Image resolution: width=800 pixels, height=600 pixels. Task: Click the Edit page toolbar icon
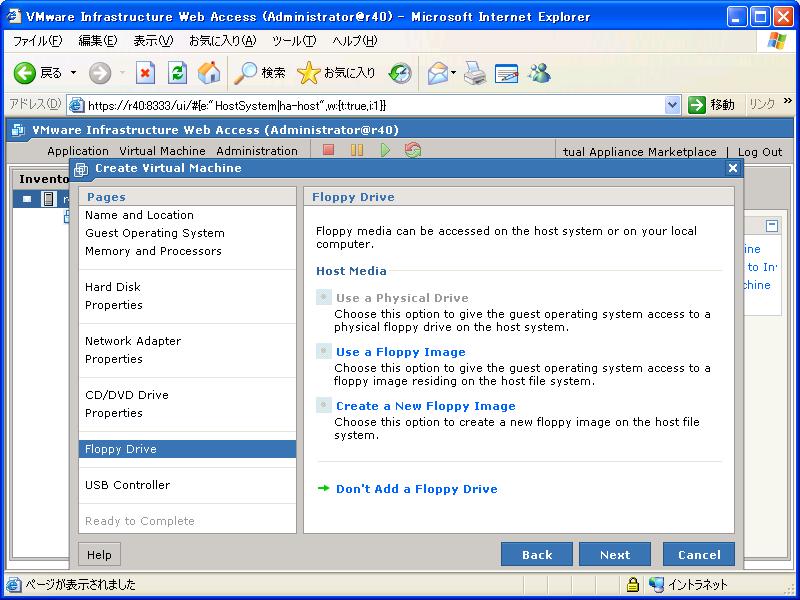(x=507, y=73)
